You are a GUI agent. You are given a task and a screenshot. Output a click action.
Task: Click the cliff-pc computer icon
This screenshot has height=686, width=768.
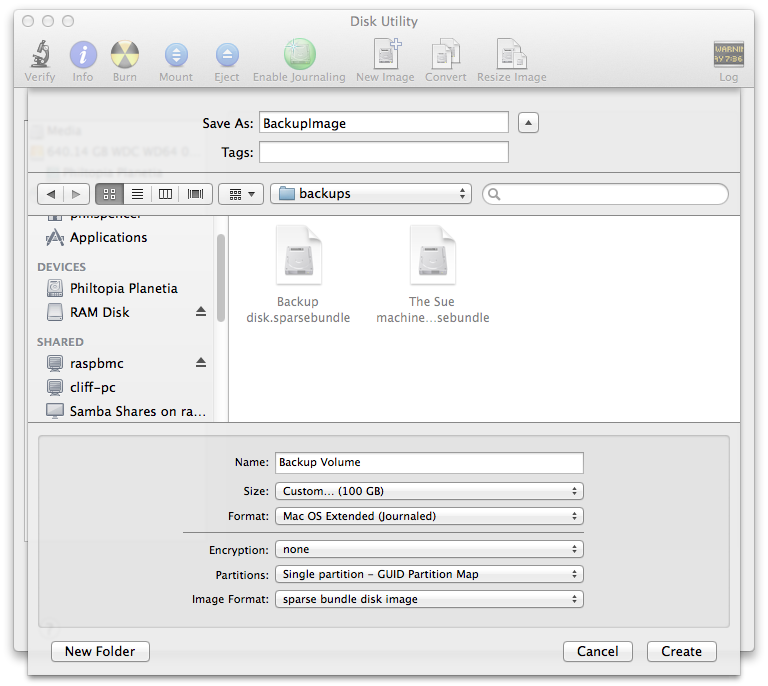point(55,387)
